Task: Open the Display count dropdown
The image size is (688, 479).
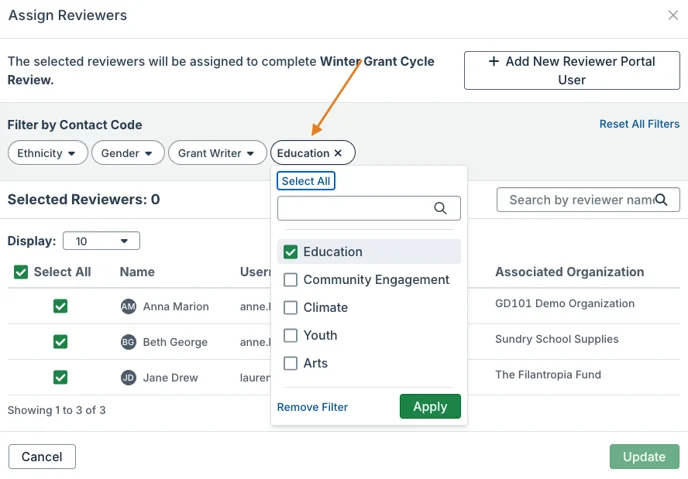Action: (101, 241)
